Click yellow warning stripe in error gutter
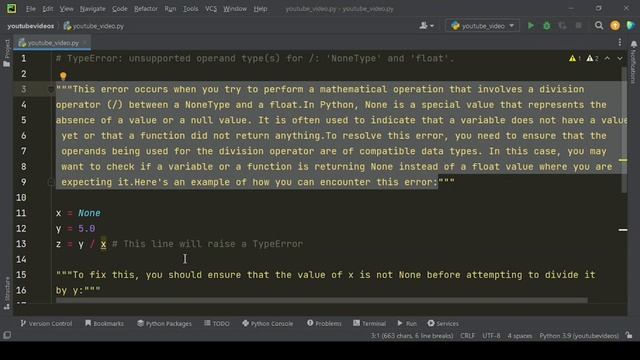Image resolution: width=640 pixels, height=360 pixels. pyautogui.click(x=623, y=160)
